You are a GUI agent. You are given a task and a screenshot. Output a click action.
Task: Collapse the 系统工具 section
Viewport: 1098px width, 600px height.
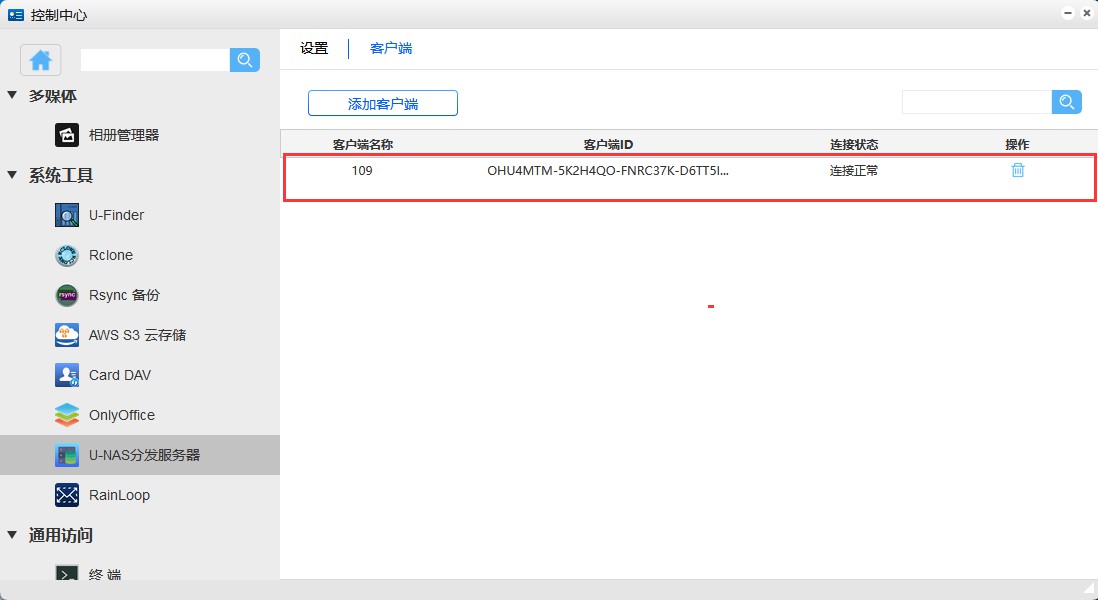(13, 175)
